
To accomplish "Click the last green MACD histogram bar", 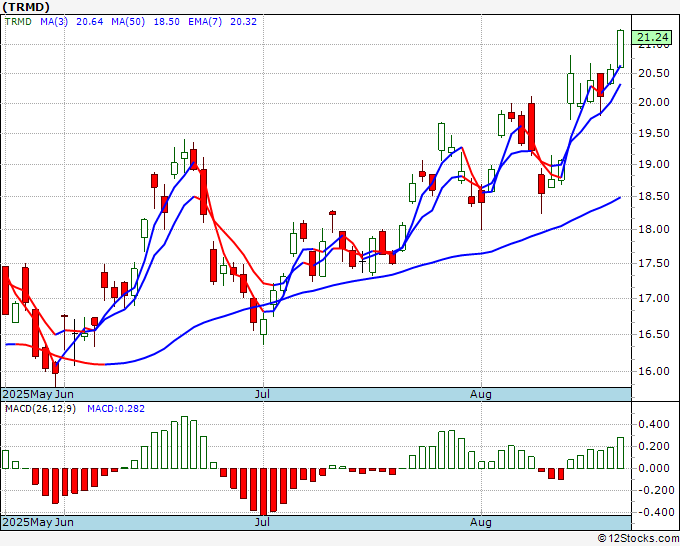I will [621, 453].
